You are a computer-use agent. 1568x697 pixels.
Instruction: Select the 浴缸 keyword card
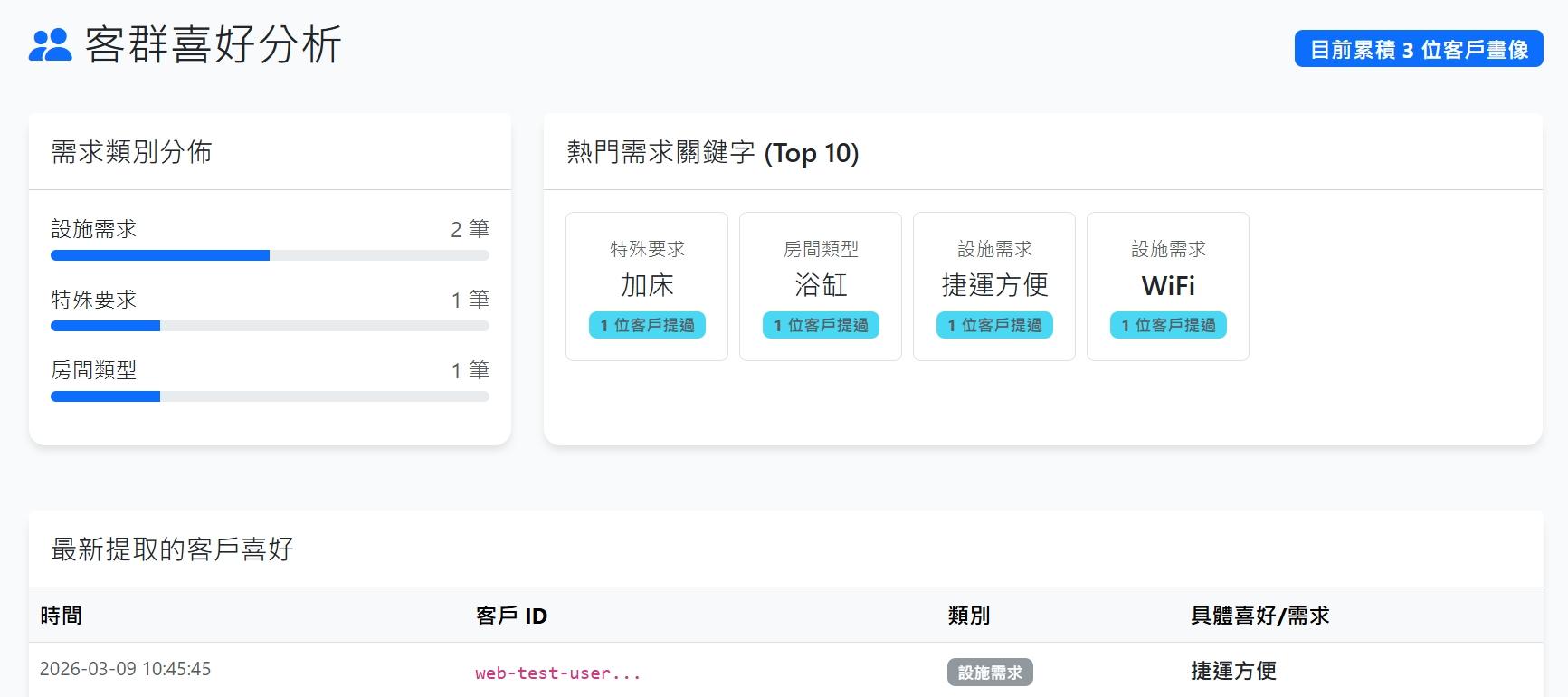pyautogui.click(x=821, y=284)
